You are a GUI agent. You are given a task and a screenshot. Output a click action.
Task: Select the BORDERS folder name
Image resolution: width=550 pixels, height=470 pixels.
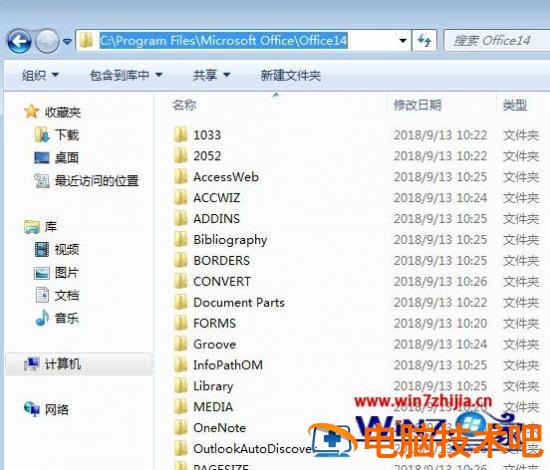tap(221, 261)
